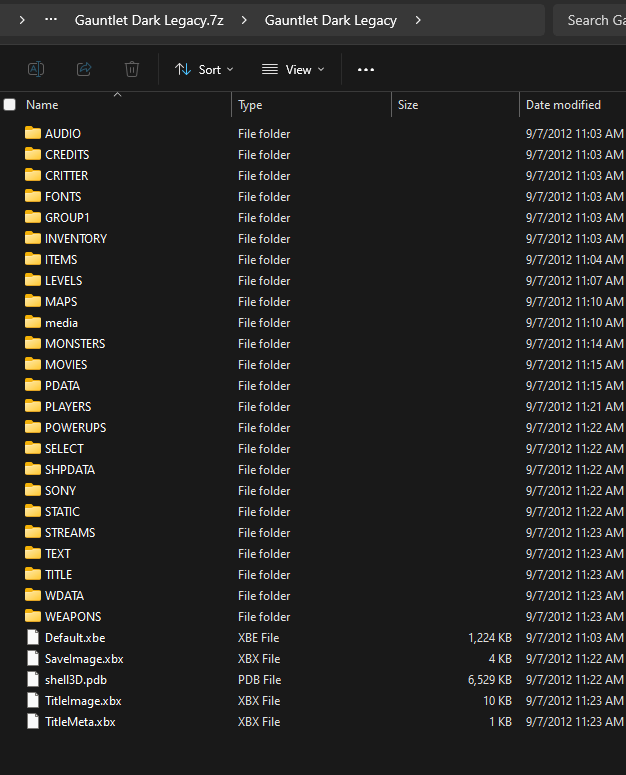
Task: Click the Type column header
Action: [x=250, y=105]
